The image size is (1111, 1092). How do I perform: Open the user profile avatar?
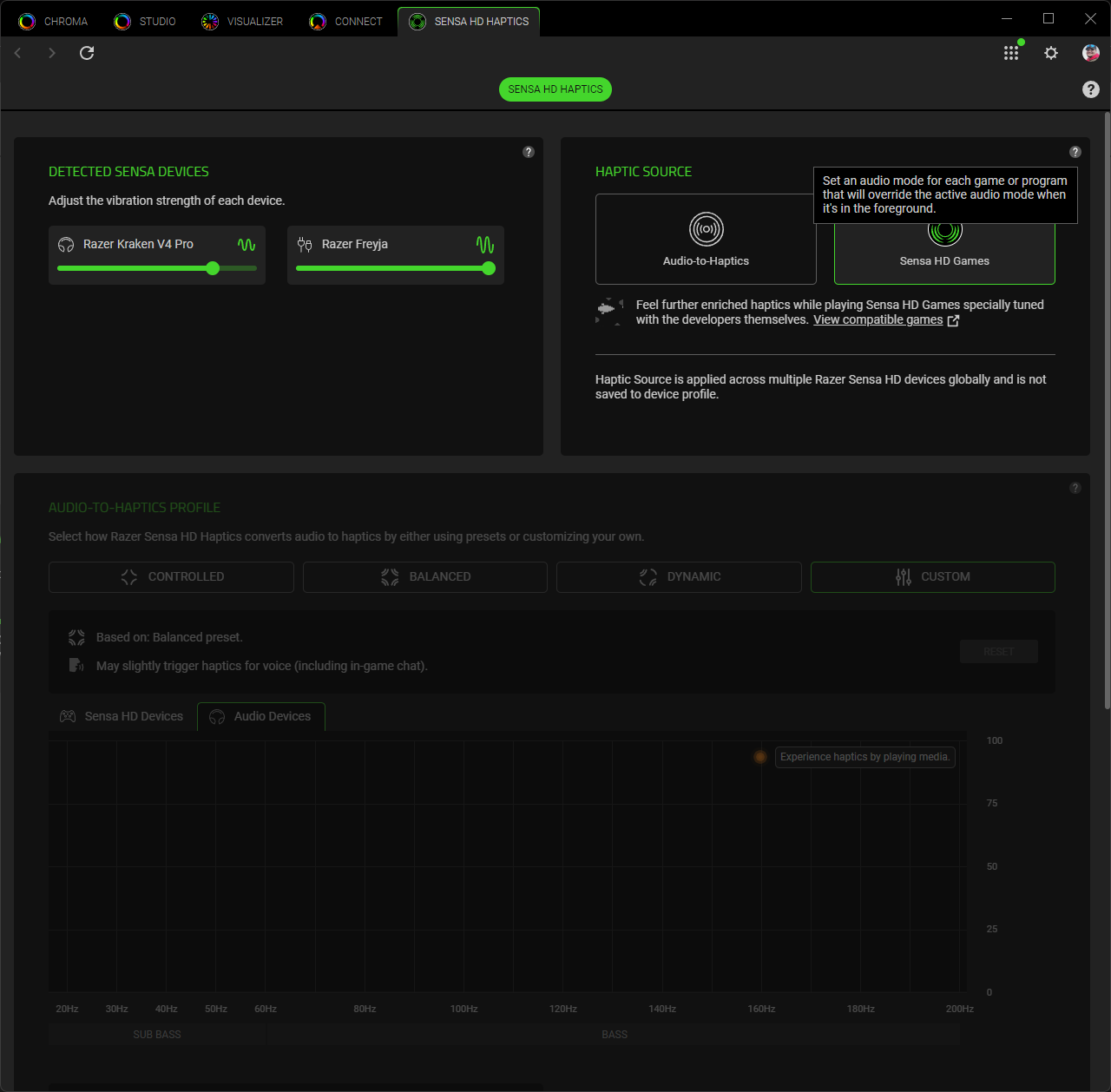[x=1091, y=53]
